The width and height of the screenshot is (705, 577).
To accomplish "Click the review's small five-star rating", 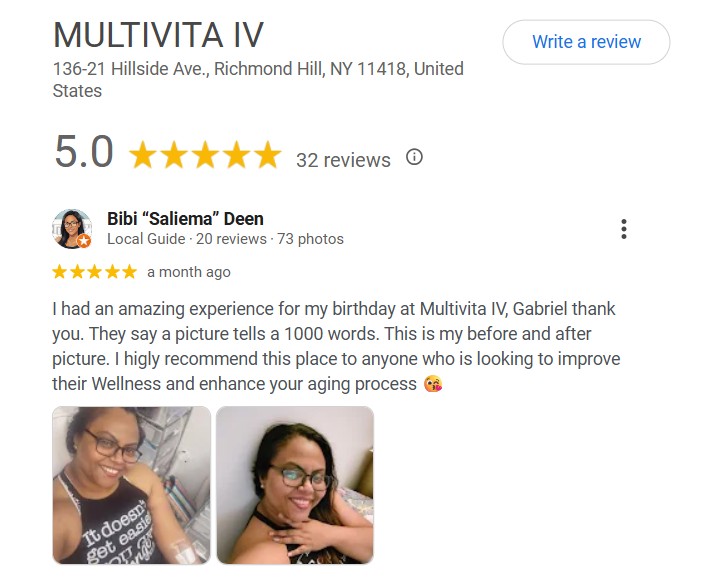I will click(94, 272).
